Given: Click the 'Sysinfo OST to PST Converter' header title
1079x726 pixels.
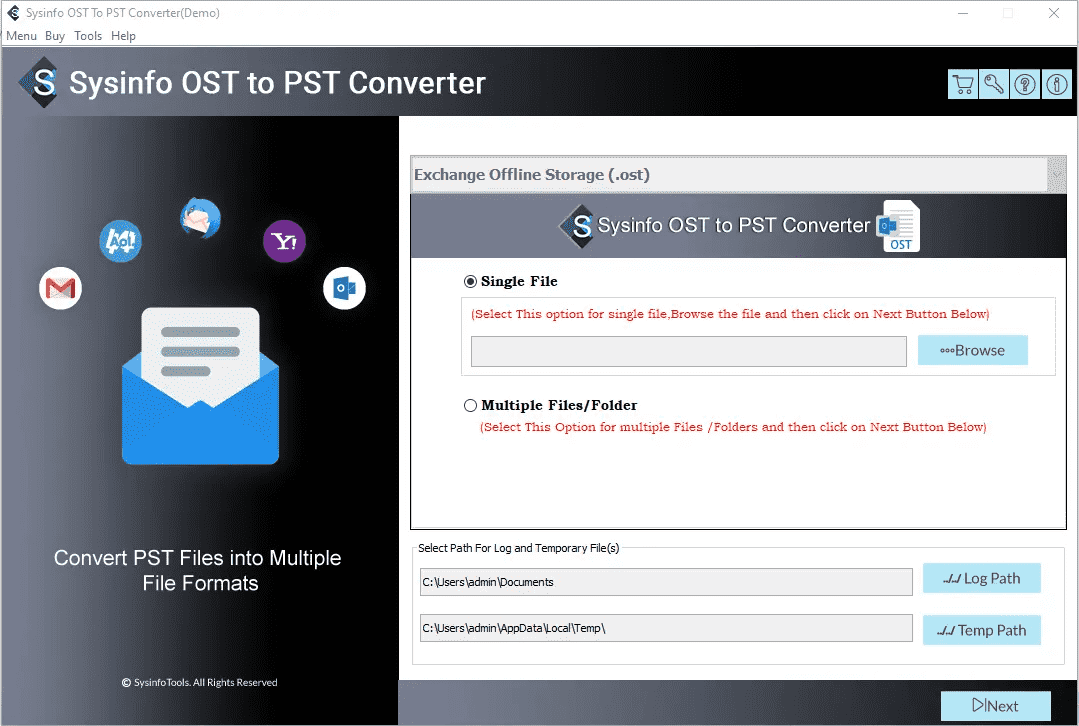Looking at the screenshot, I should [x=277, y=83].
